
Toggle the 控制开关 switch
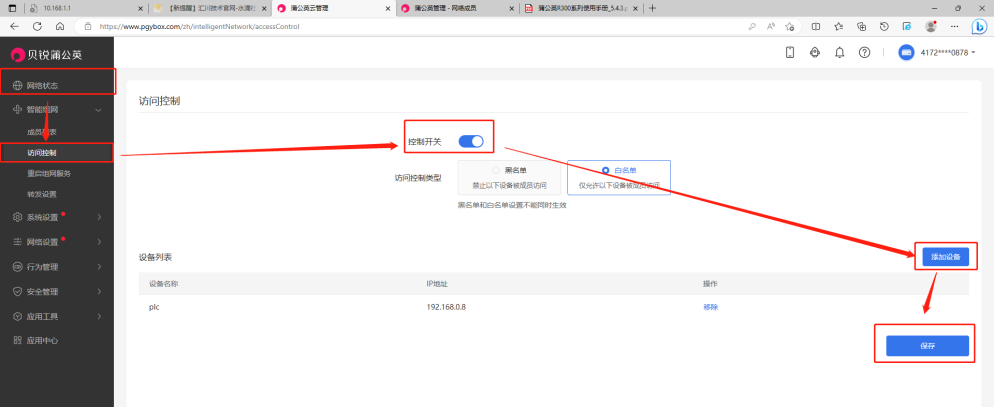[x=471, y=142]
